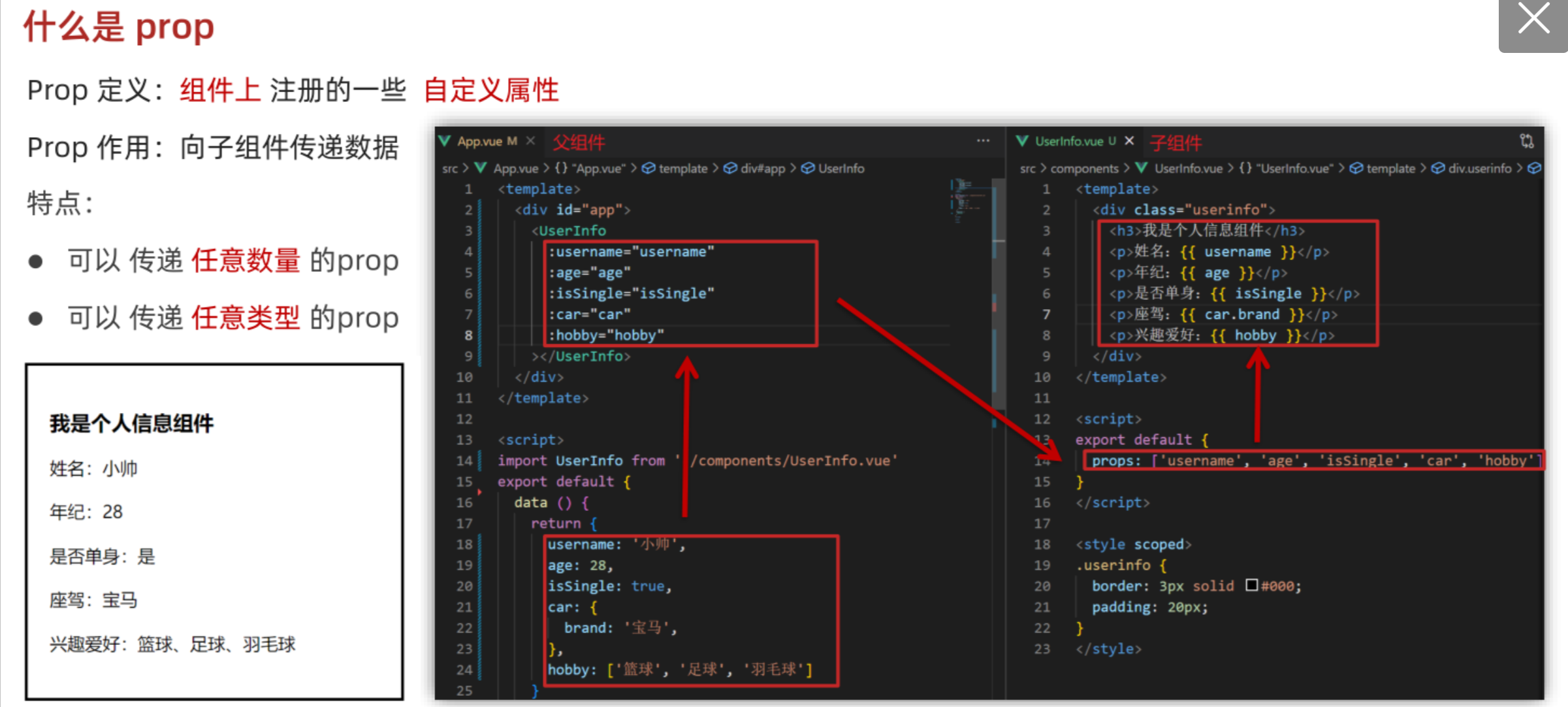Open the div#app breadcrumb segment
The height and width of the screenshot is (707, 1568).
[763, 169]
